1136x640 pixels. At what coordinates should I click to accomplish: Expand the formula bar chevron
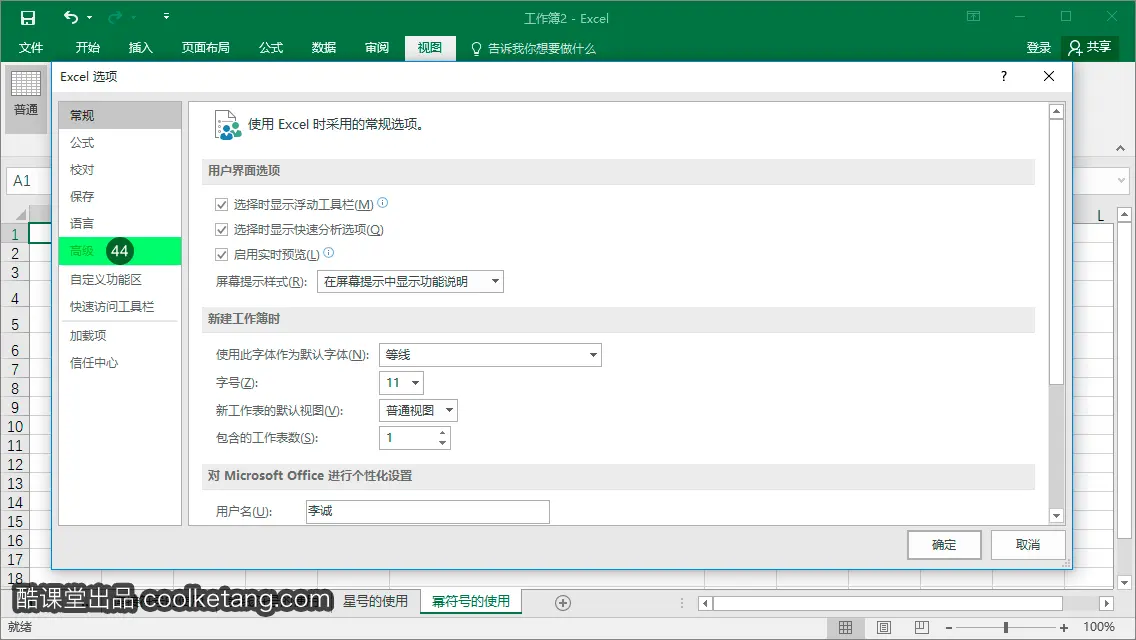click(1121, 180)
